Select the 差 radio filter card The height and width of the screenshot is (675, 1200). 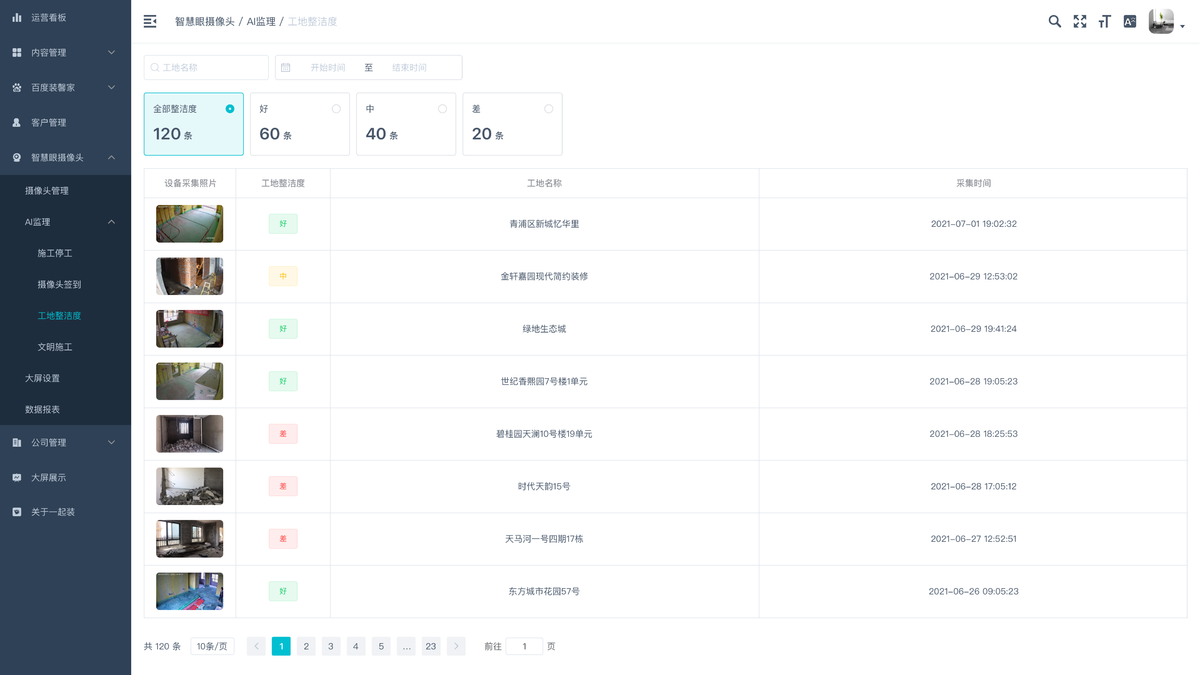click(x=512, y=124)
